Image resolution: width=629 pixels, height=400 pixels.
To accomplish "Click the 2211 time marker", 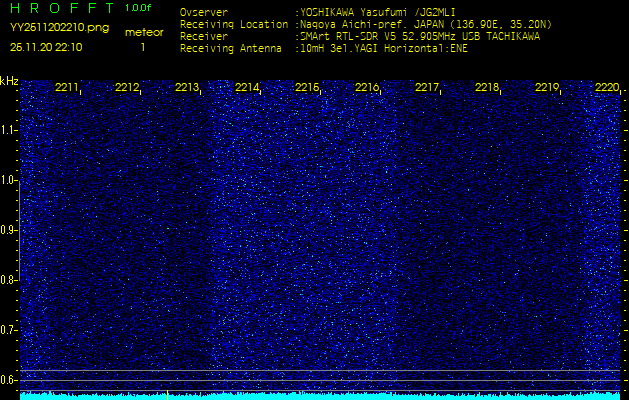I will tap(67, 87).
